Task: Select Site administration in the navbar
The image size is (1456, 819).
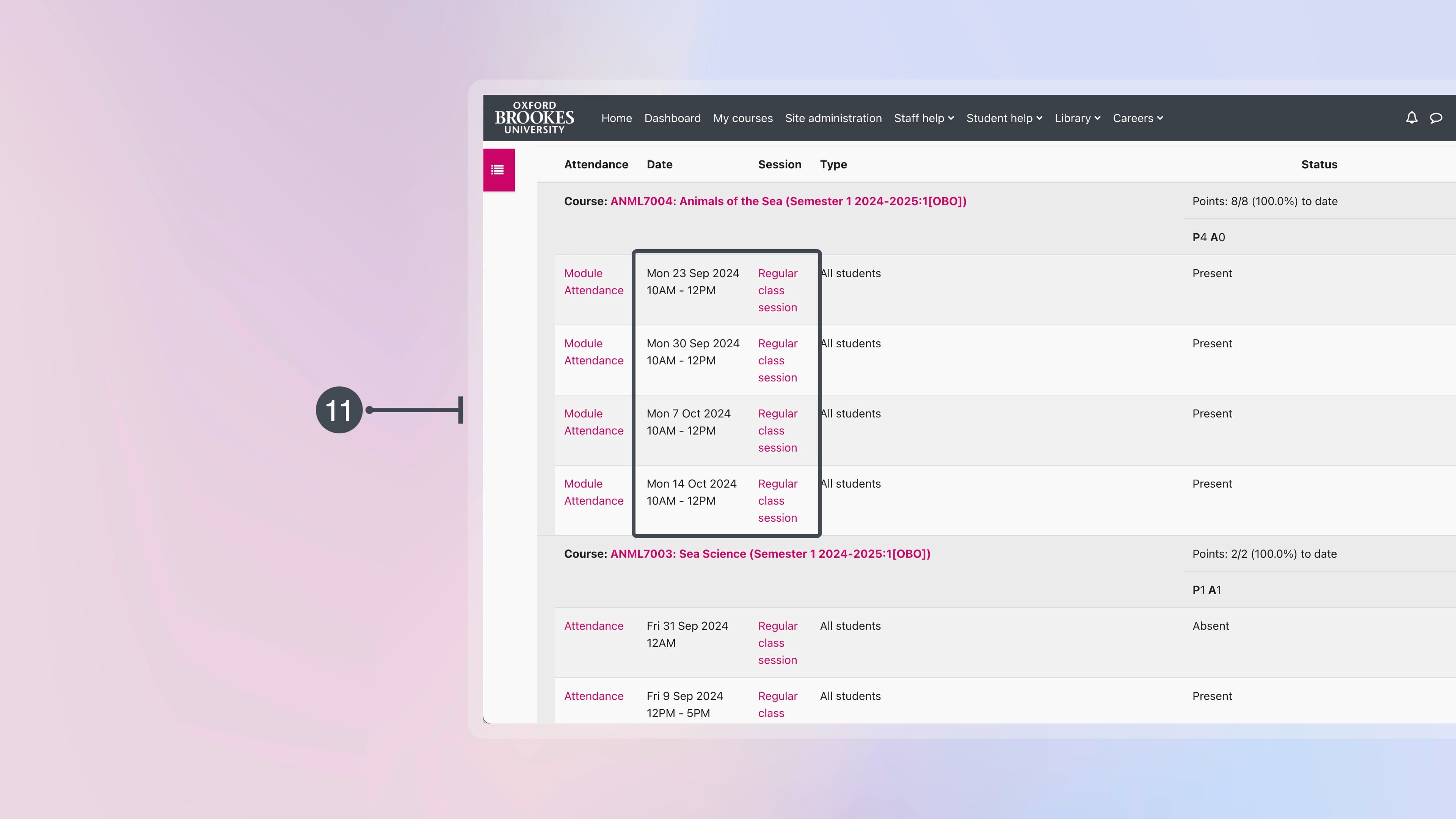Action: [833, 118]
